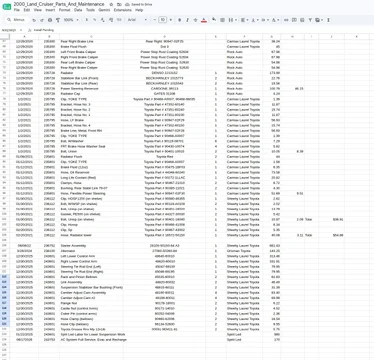Undo the last action
This screenshot has width=374, height=360.
(x=34, y=20)
